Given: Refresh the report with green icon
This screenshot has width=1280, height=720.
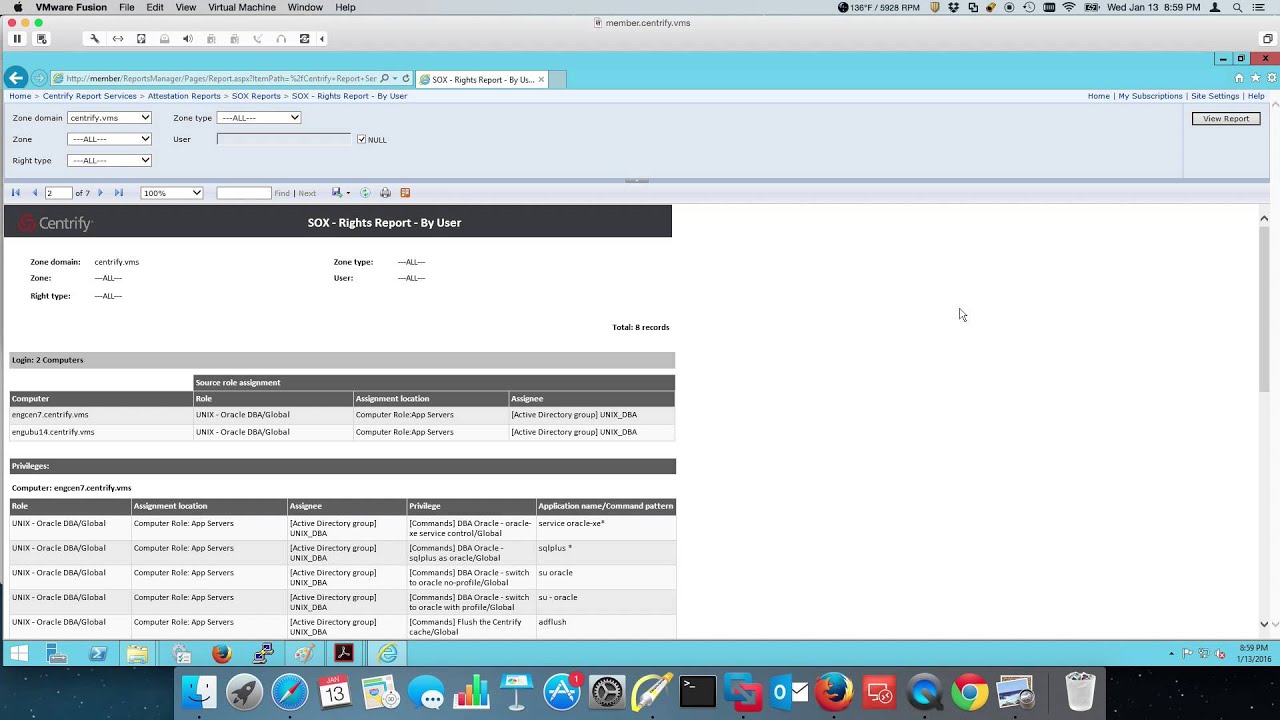Looking at the screenshot, I should coord(365,193).
